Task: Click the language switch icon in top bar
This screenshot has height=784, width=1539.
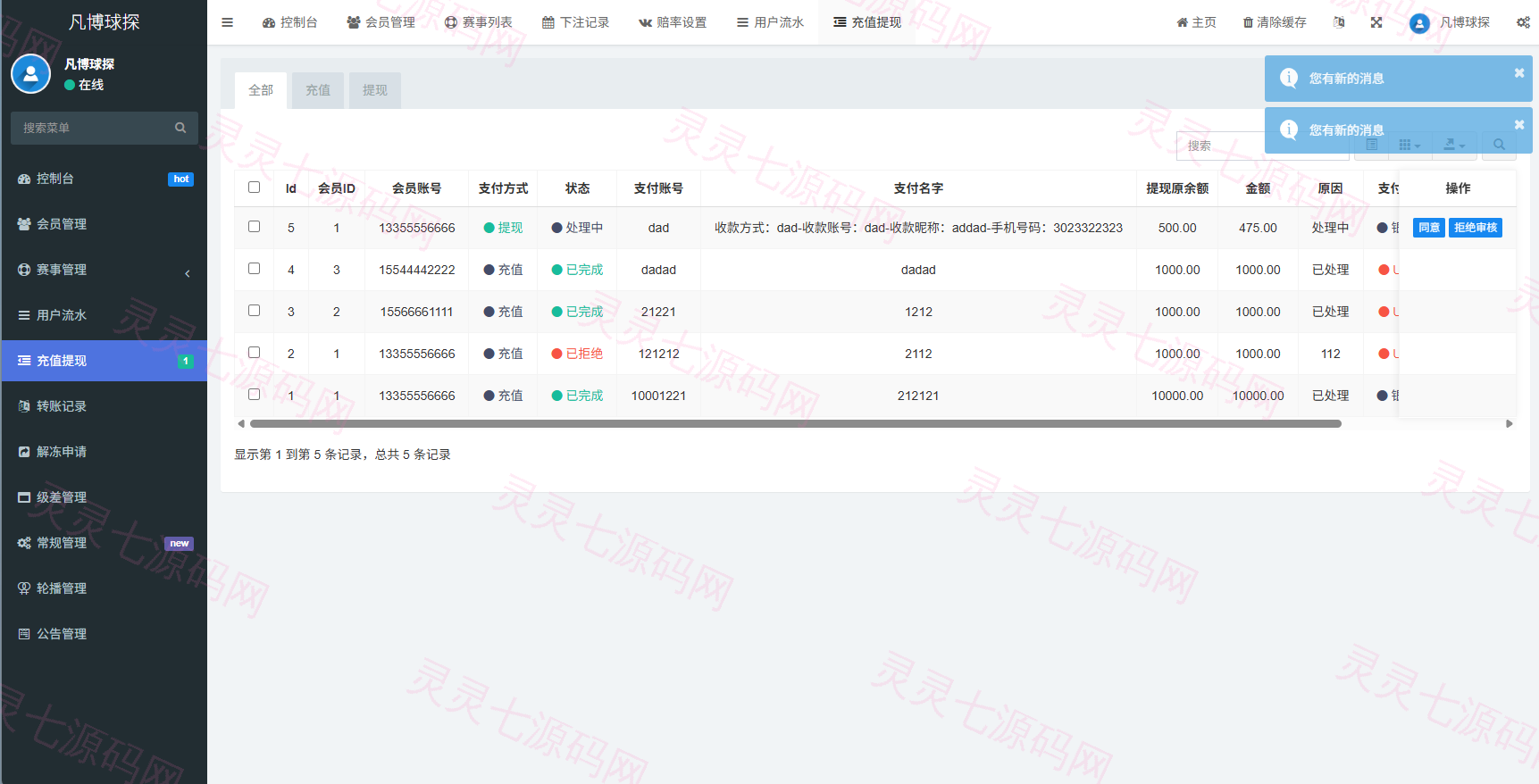Action: [x=1339, y=22]
